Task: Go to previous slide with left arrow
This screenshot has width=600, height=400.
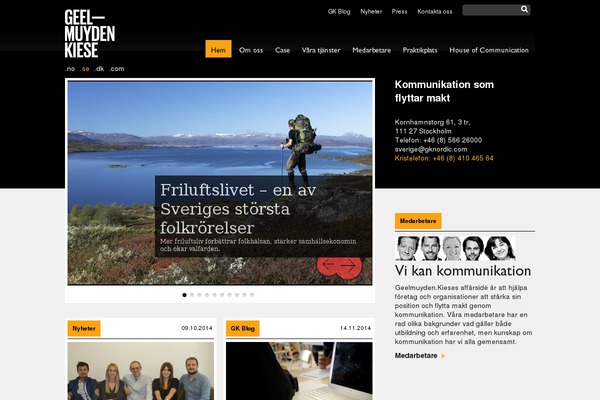Action: [x=328, y=264]
